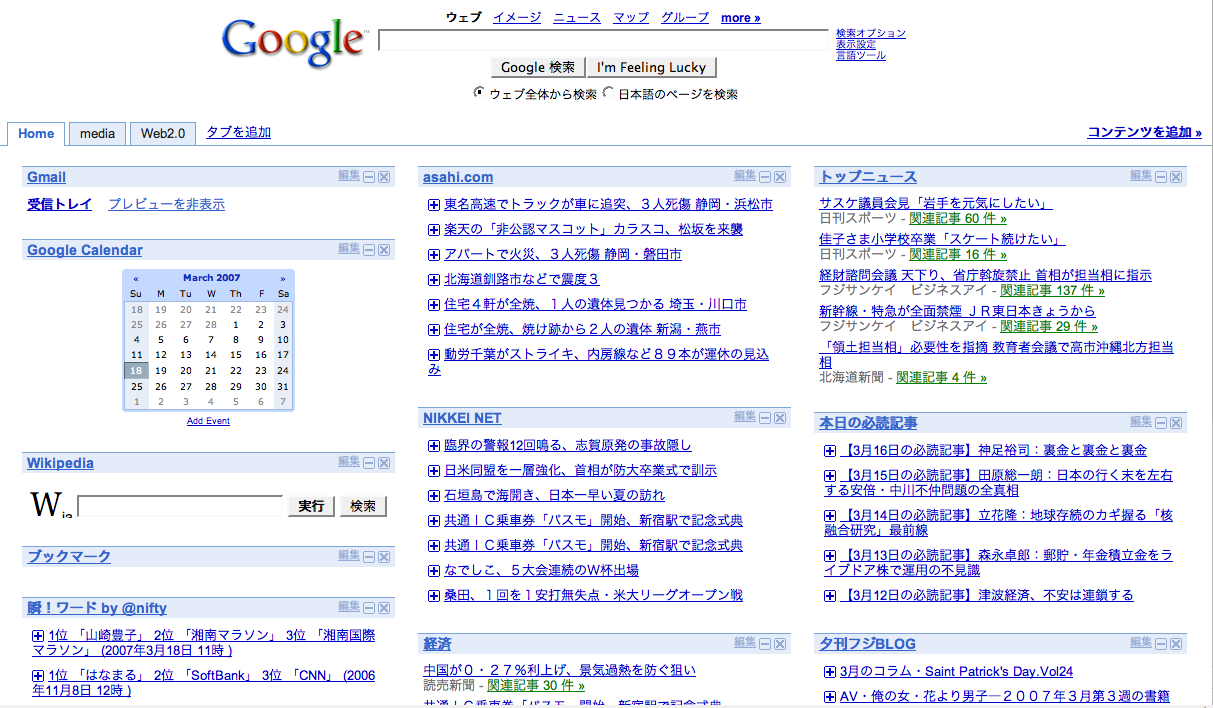Collapse the 瞬！ワード by @nifty gadget
1213x708 pixels.
tap(369, 607)
